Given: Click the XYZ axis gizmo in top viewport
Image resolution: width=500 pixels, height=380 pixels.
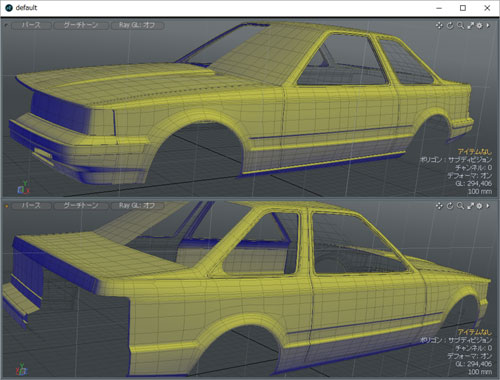Looking at the screenshot, I should (x=23, y=188).
